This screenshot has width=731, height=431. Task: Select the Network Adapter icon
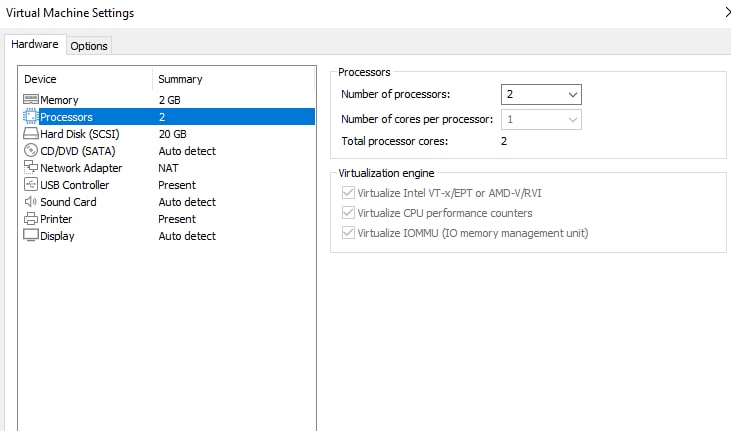31,167
